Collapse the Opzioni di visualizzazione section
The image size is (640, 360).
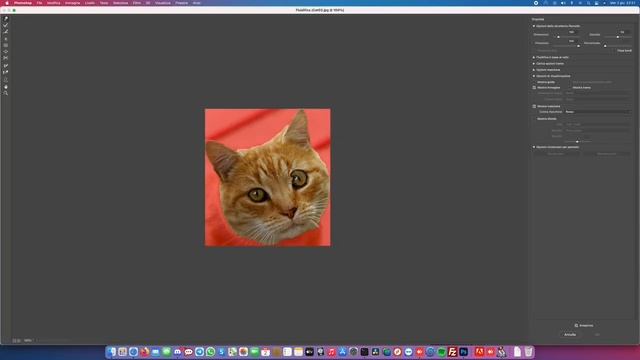tap(533, 76)
